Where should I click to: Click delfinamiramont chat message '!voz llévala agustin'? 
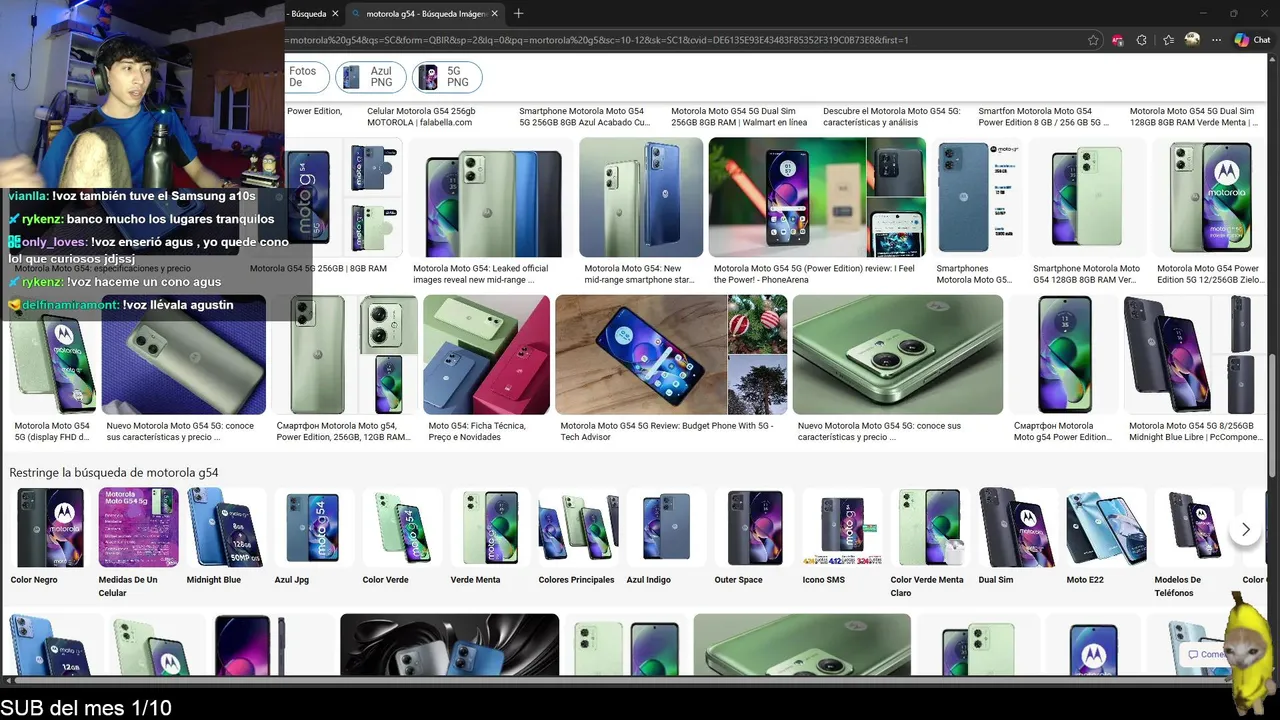point(120,305)
